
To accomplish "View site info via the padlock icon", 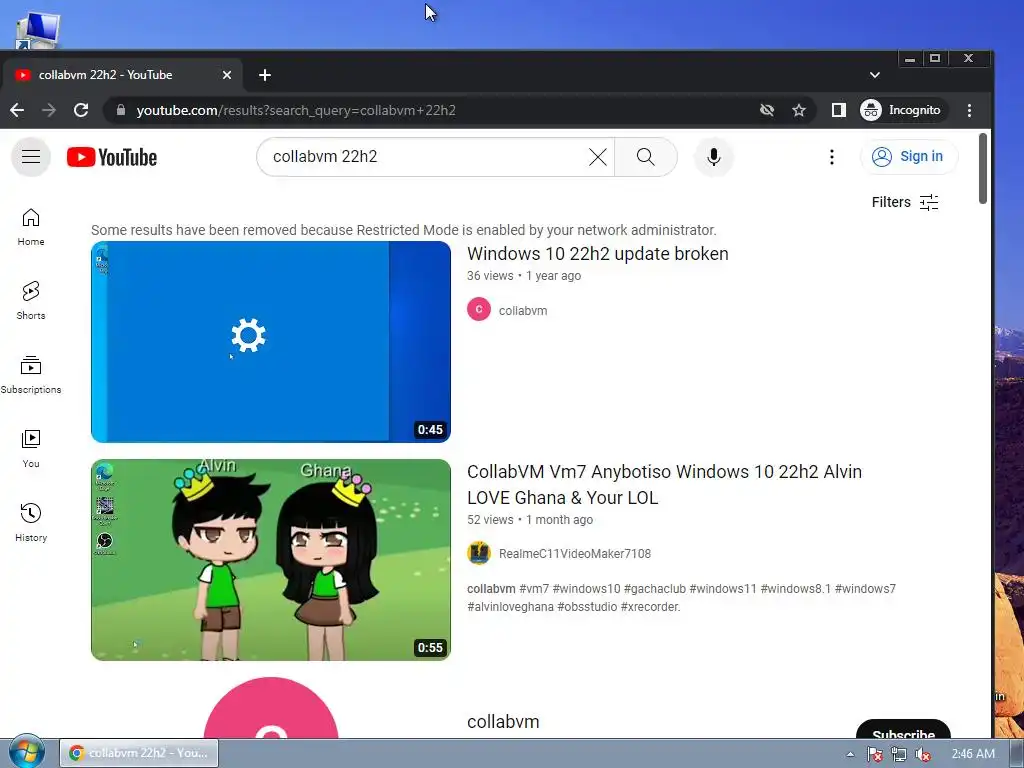I will [121, 110].
